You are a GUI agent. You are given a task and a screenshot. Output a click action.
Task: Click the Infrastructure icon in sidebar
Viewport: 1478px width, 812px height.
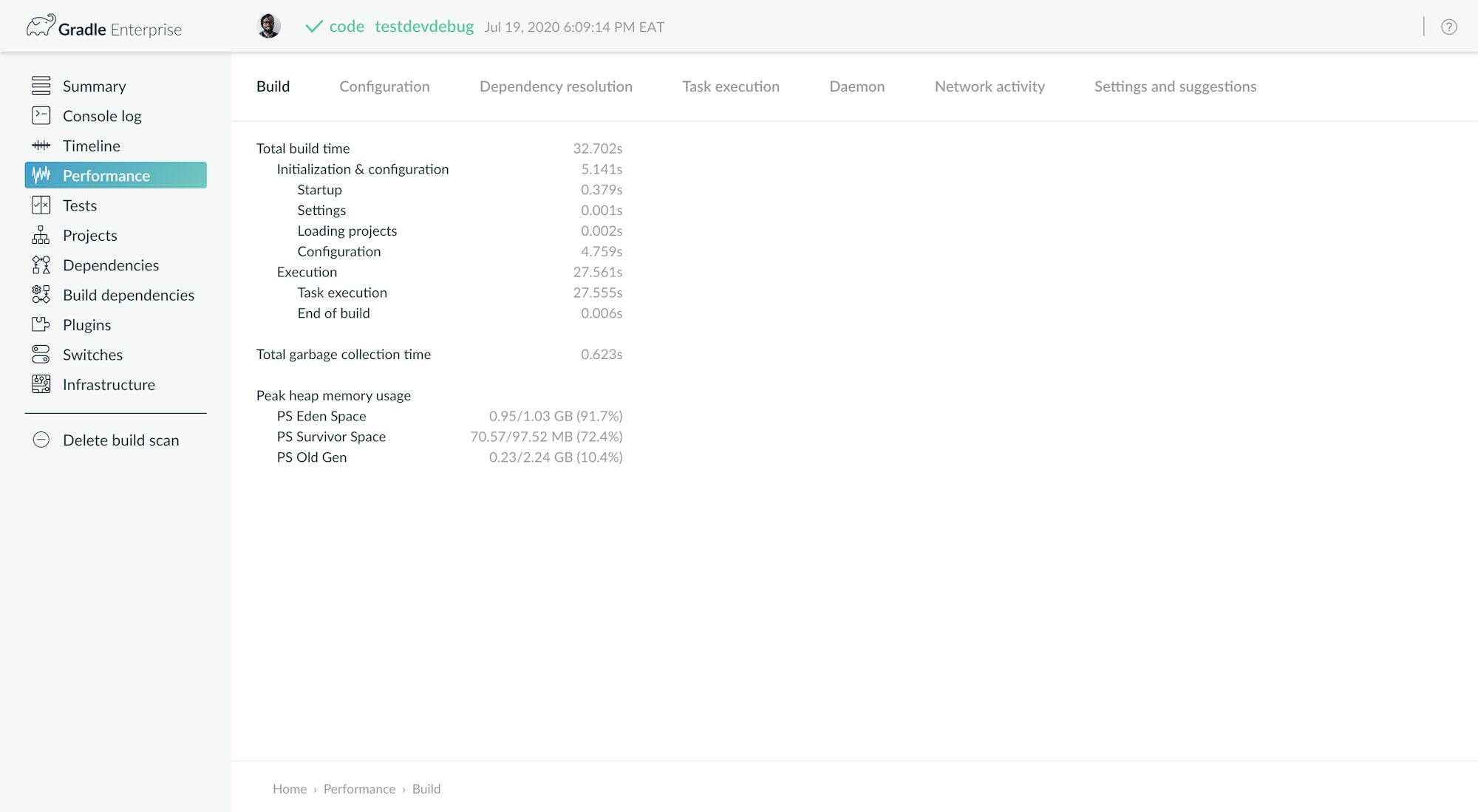41,384
